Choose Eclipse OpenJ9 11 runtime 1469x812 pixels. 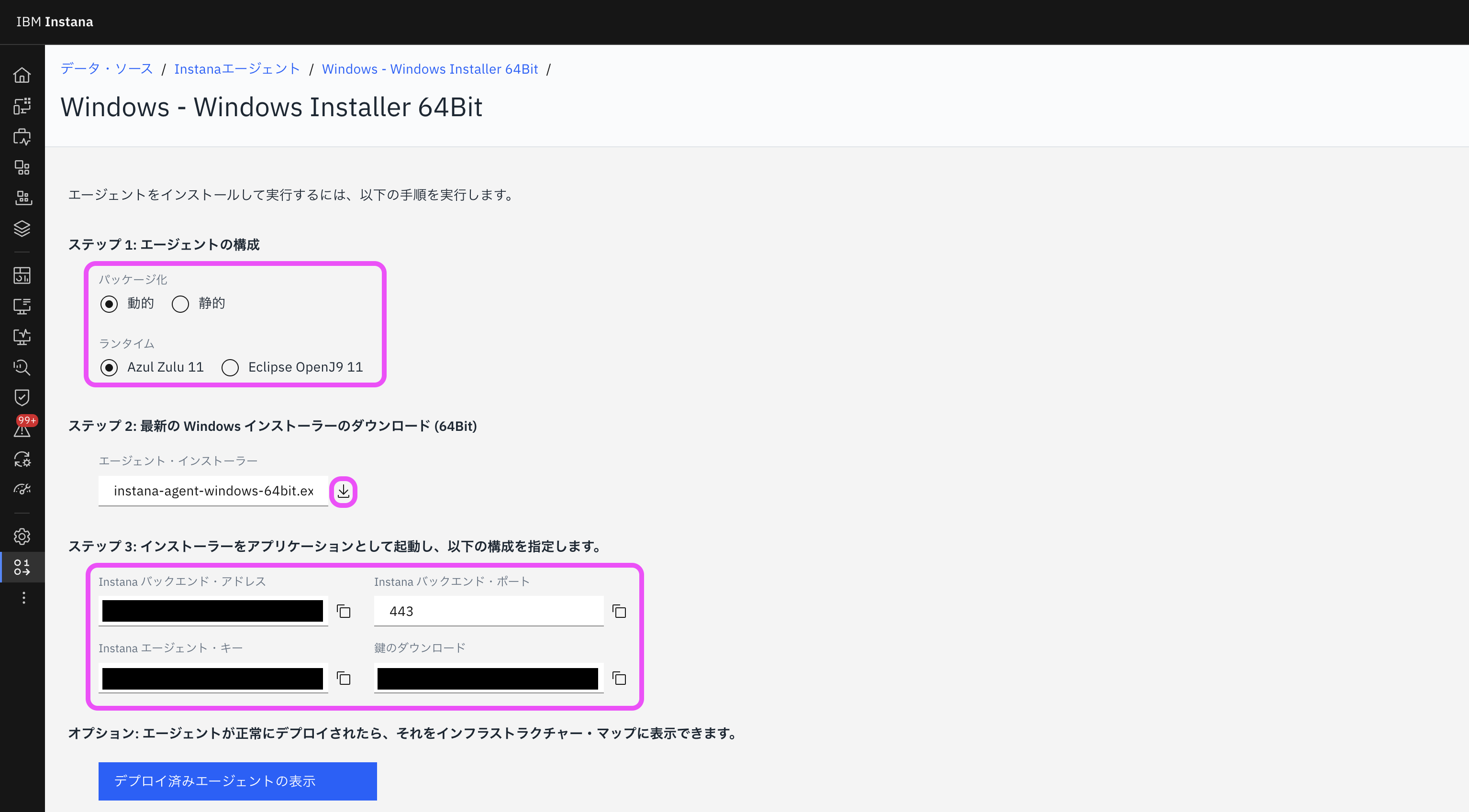coord(230,368)
